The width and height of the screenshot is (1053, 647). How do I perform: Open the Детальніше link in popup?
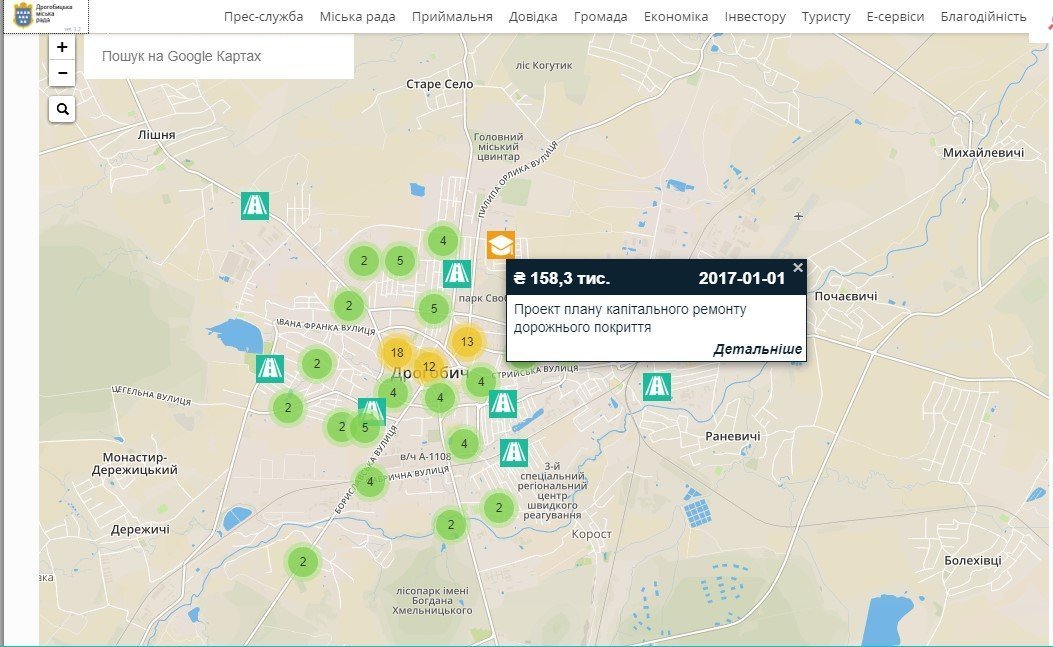click(757, 349)
